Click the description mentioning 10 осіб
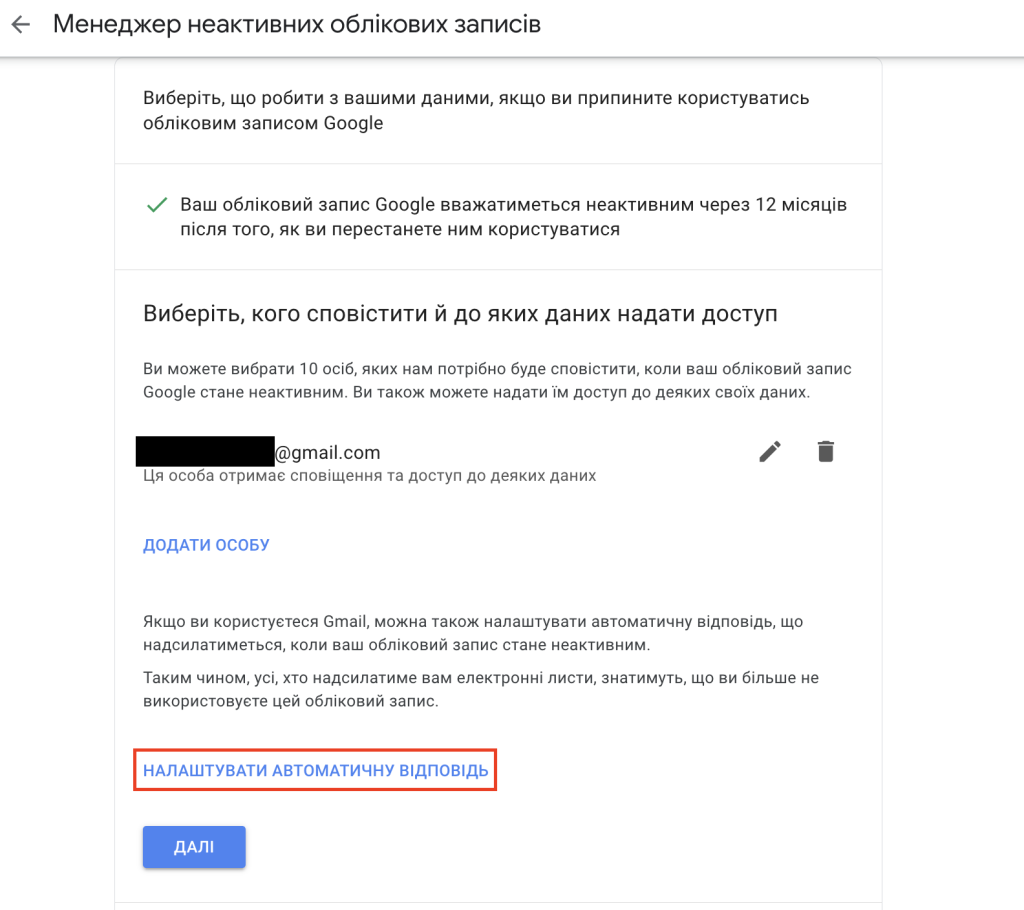Screen dimensions: 1024x910 497,380
